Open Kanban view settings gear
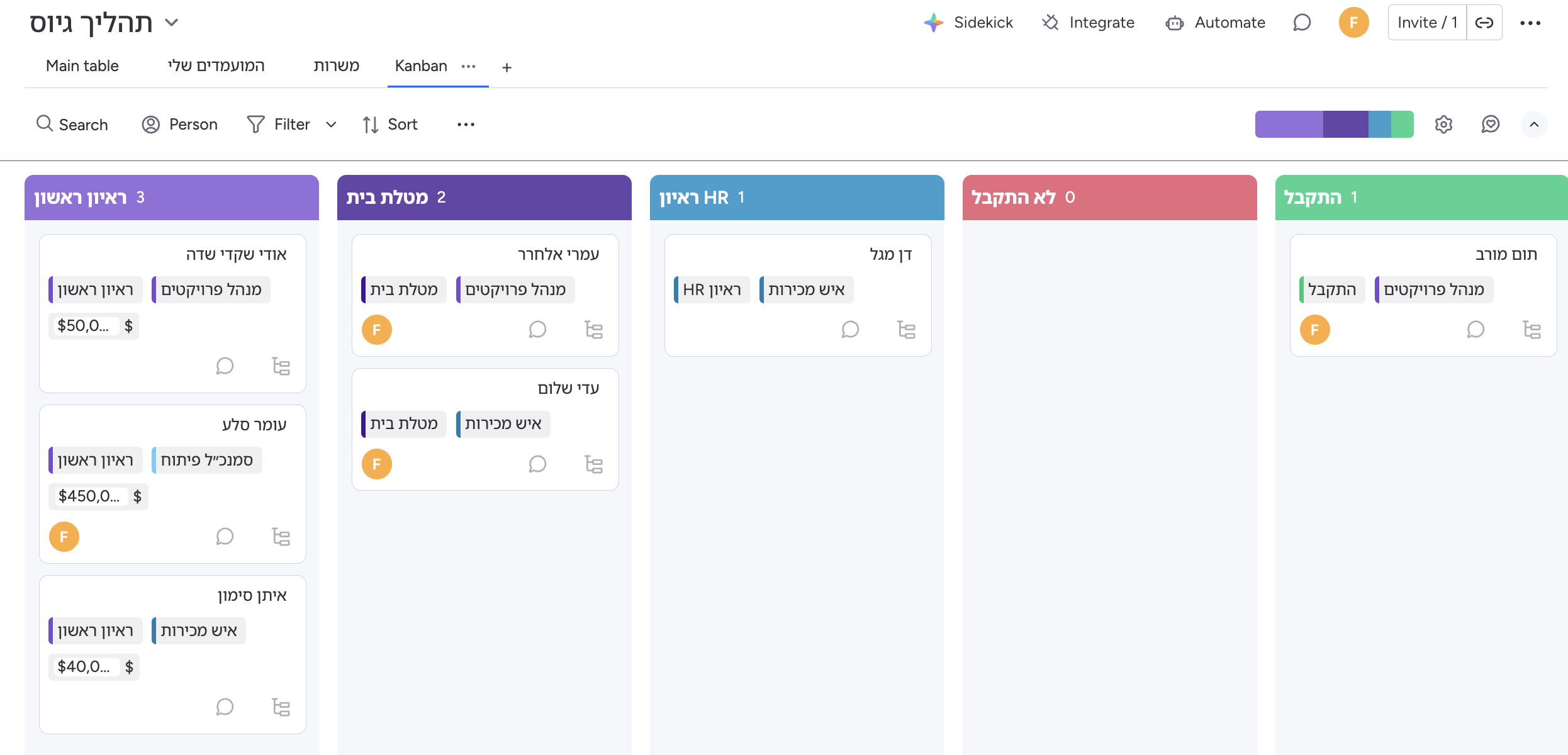 (x=1443, y=124)
